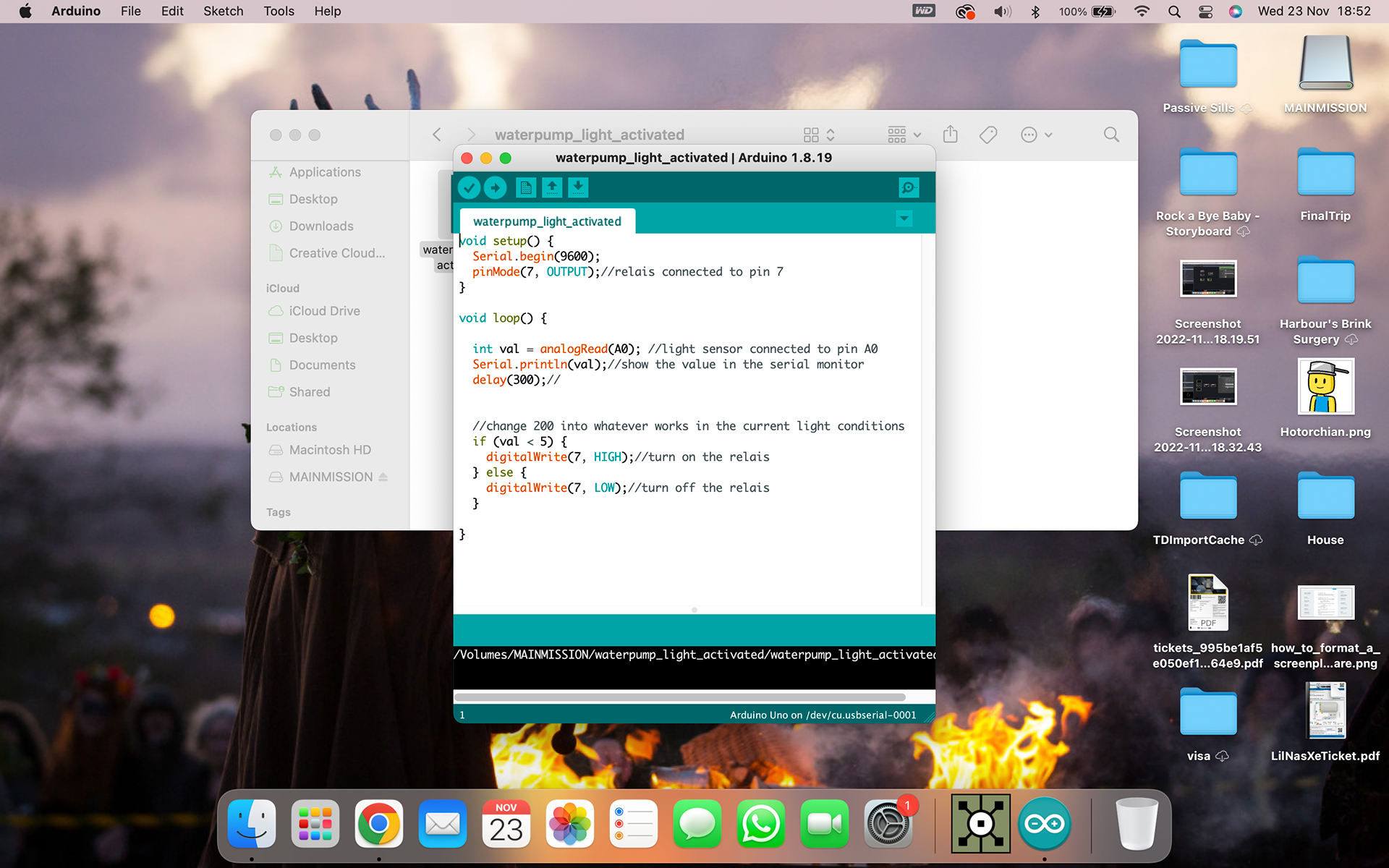Click the Finder search magnifier
Screen dimensions: 1389x868
coord(1111,135)
